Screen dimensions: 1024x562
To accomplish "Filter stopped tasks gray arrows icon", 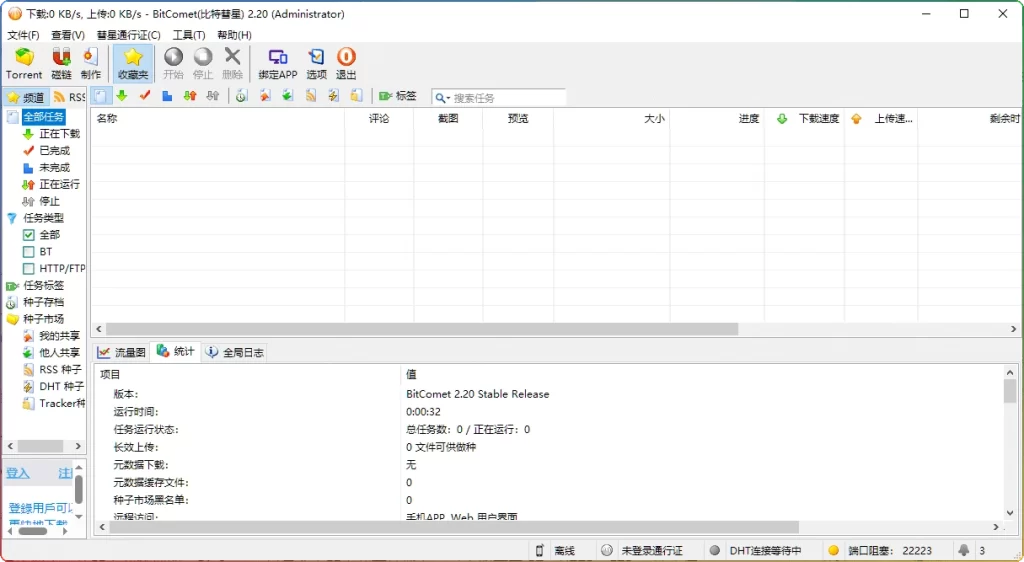I will click(x=212, y=97).
